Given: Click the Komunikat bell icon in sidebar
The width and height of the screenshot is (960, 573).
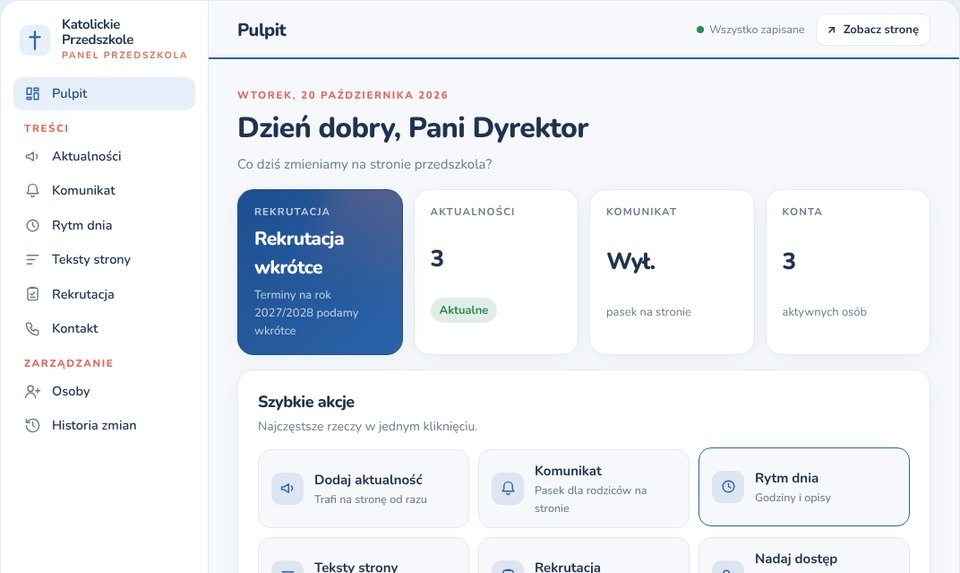Looking at the screenshot, I should click(32, 190).
